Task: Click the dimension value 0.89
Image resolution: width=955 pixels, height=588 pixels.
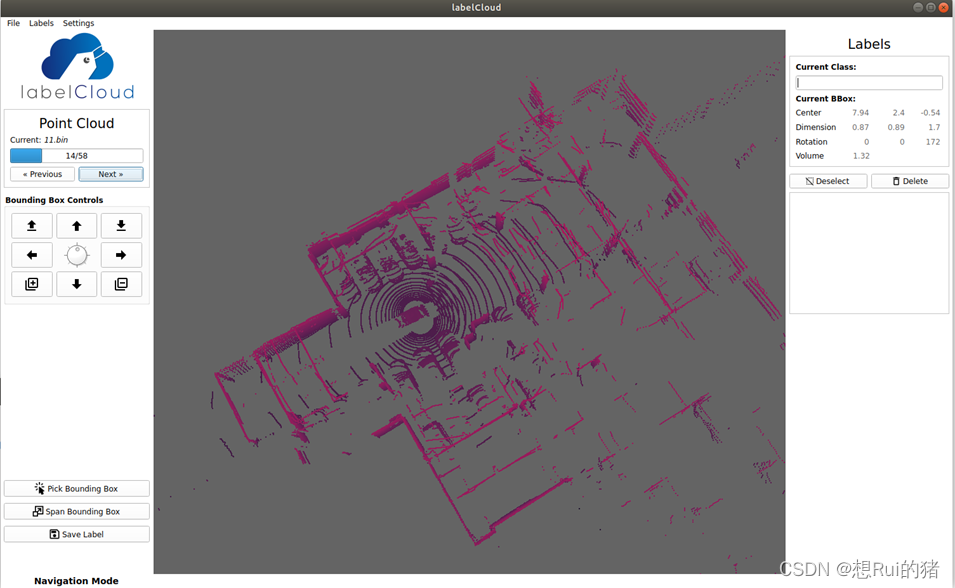Action: click(896, 127)
